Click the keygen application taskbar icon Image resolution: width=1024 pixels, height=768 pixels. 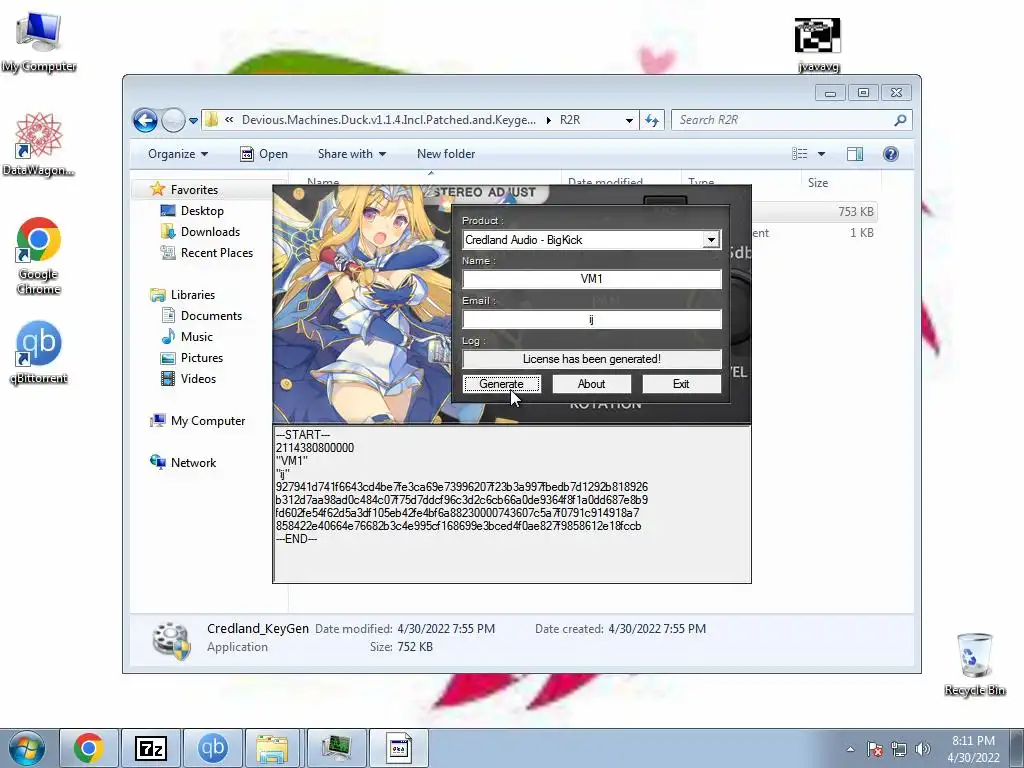click(x=399, y=748)
